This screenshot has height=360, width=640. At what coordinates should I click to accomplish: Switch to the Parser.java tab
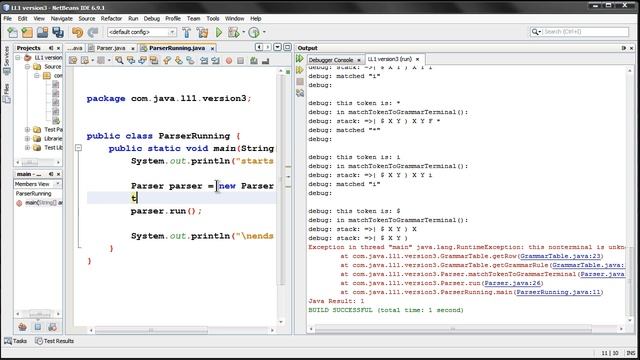click(x=111, y=48)
